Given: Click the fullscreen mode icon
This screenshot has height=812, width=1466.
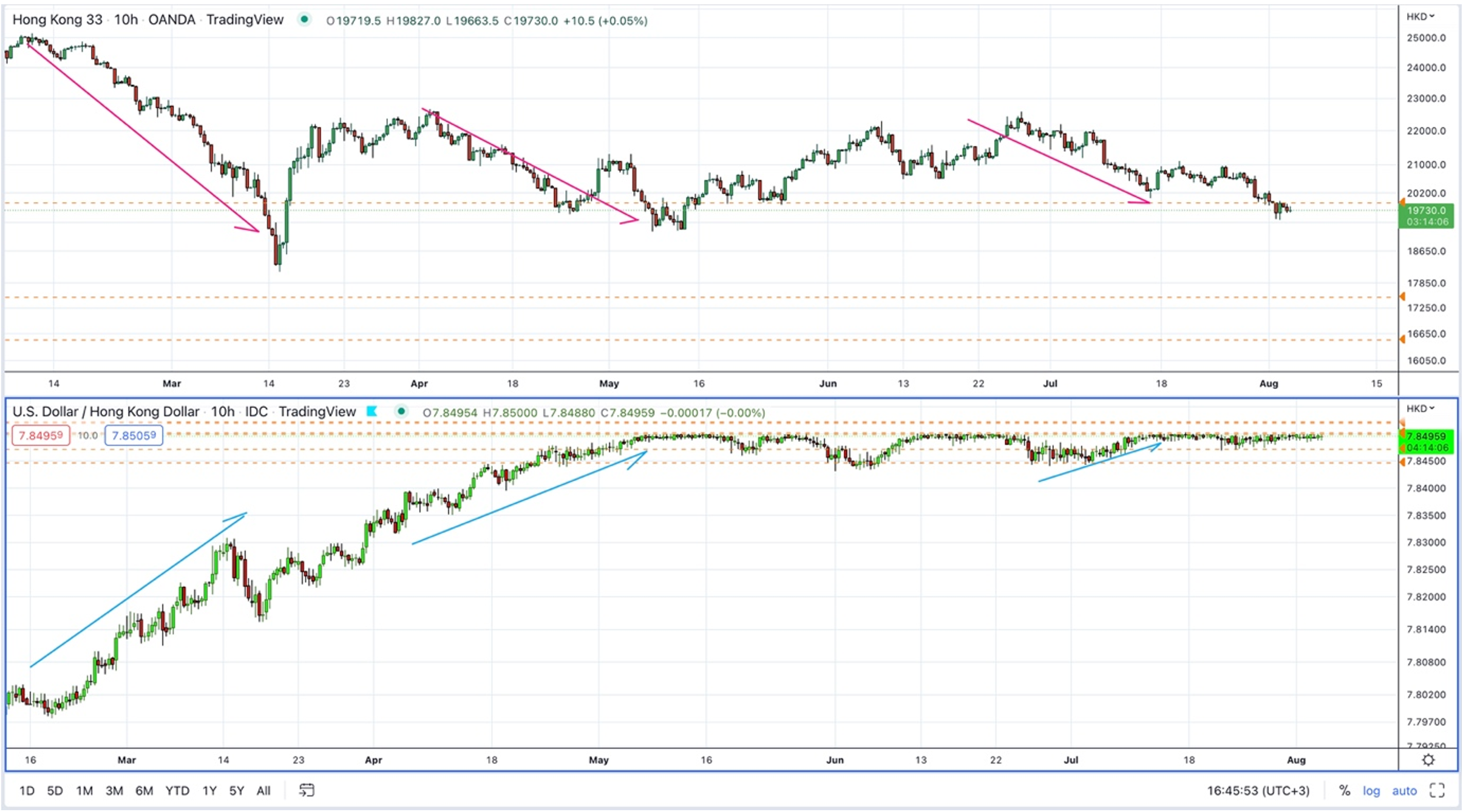Looking at the screenshot, I should (x=1437, y=791).
